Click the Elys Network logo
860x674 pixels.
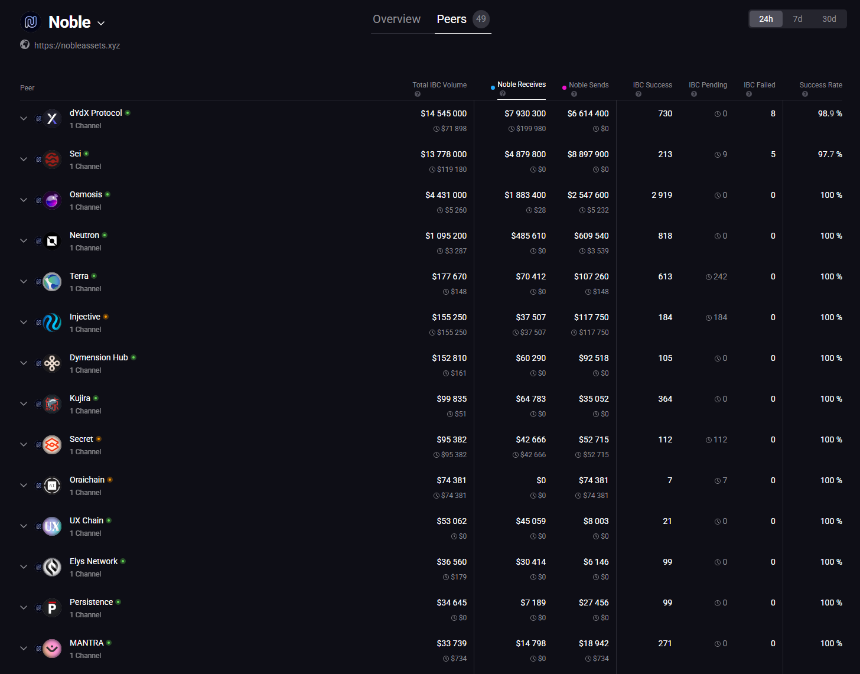[x=52, y=567]
